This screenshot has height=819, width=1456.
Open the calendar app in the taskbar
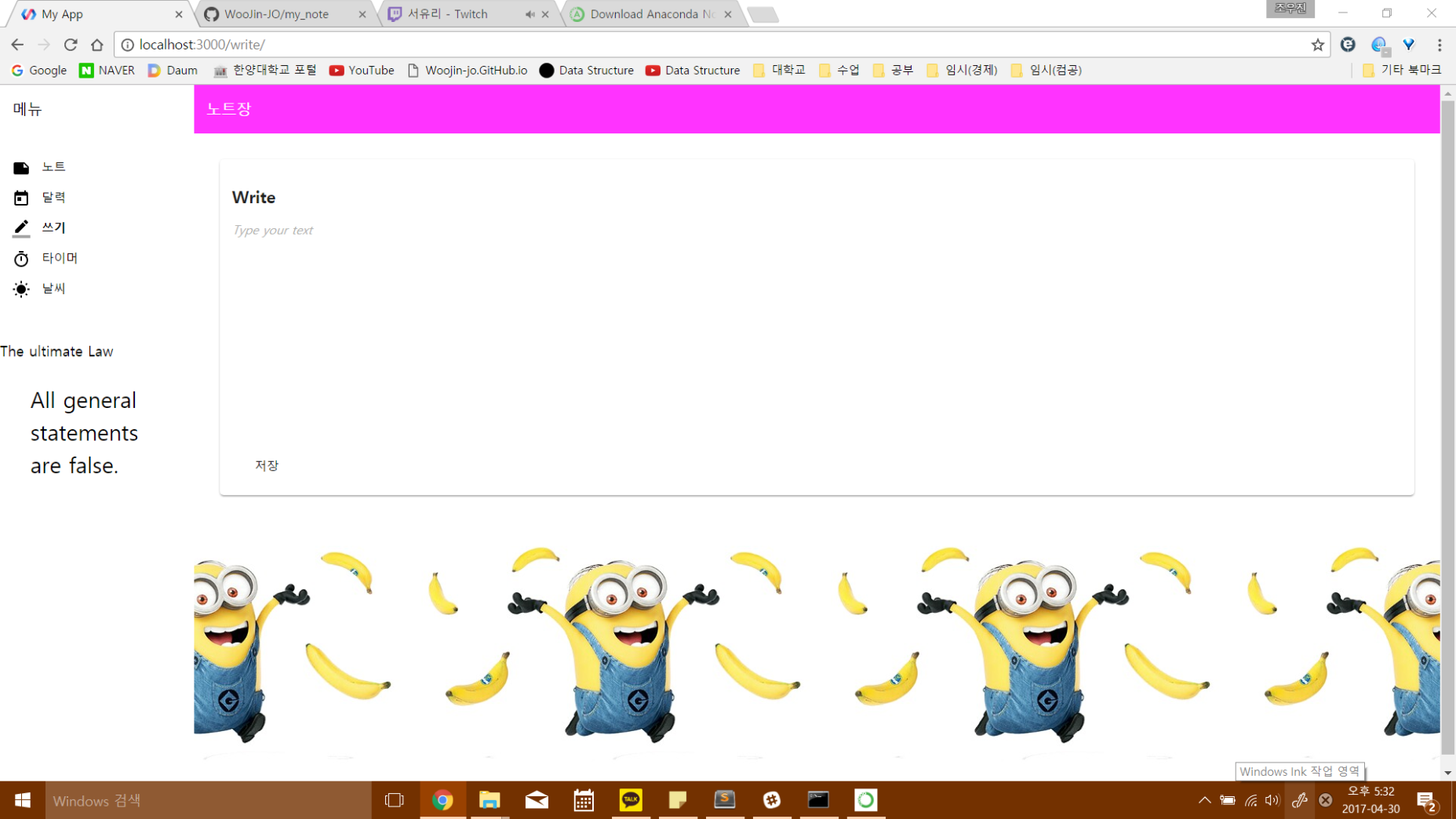(x=584, y=800)
